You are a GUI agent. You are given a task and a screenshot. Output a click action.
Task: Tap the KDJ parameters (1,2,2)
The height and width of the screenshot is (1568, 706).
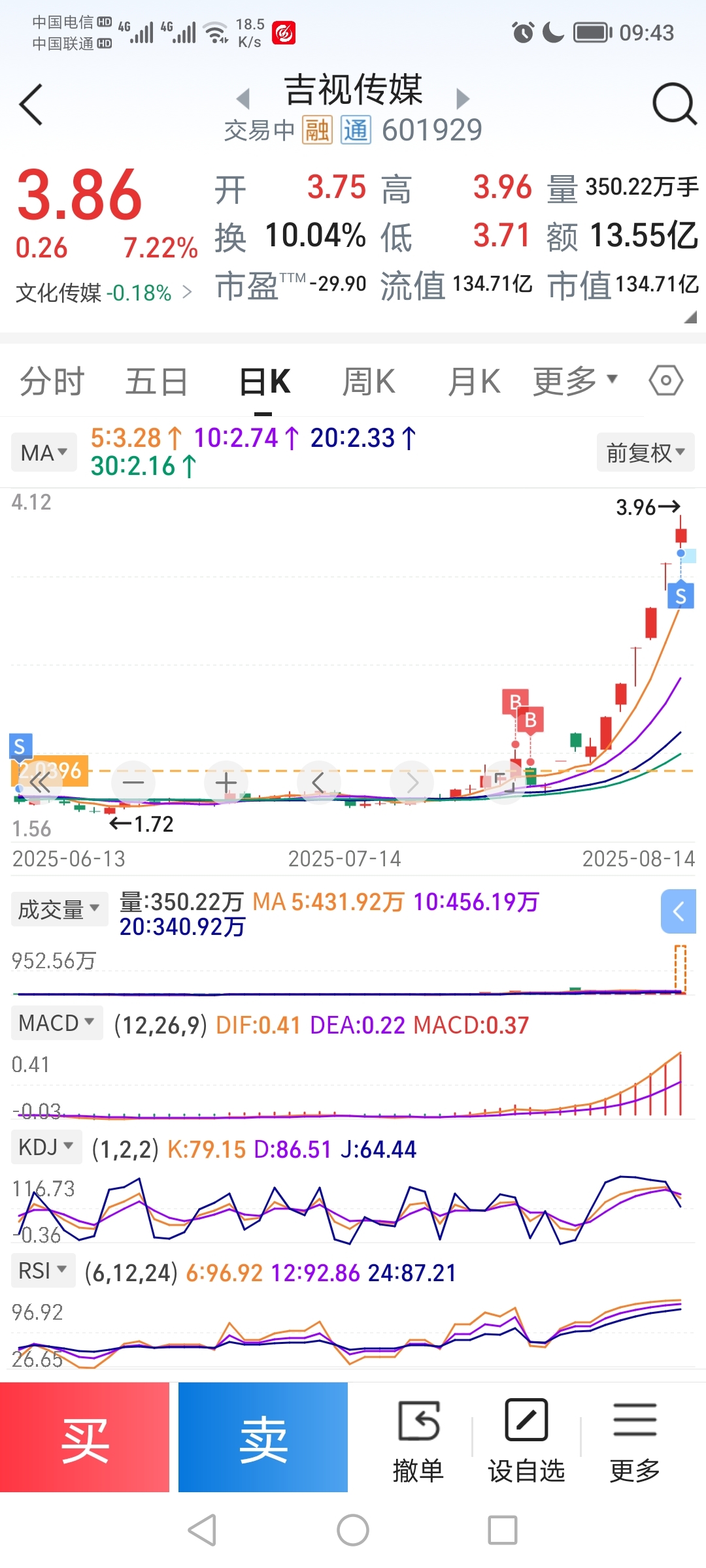(x=126, y=1149)
